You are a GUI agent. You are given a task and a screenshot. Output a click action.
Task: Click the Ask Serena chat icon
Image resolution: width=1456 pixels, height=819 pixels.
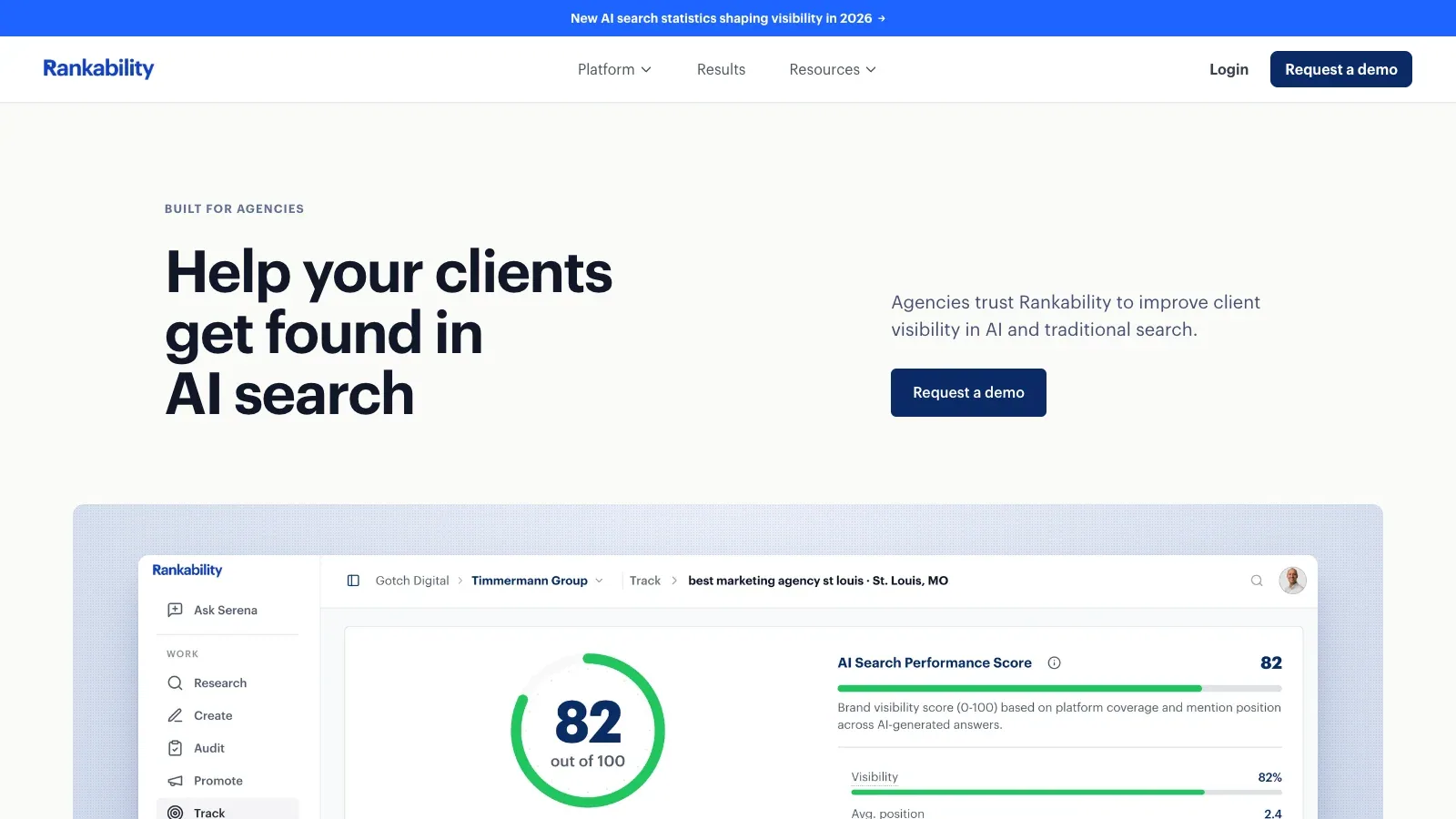click(x=176, y=610)
